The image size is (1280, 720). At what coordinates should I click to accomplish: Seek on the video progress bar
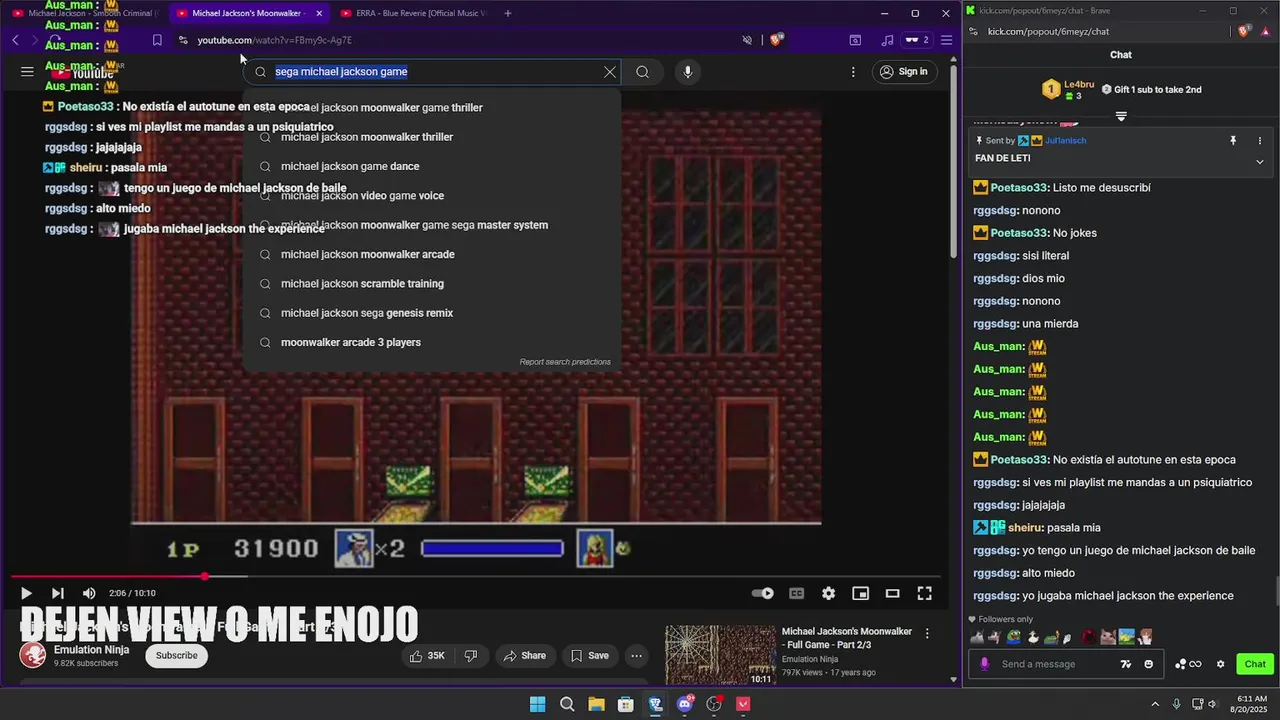(476, 576)
